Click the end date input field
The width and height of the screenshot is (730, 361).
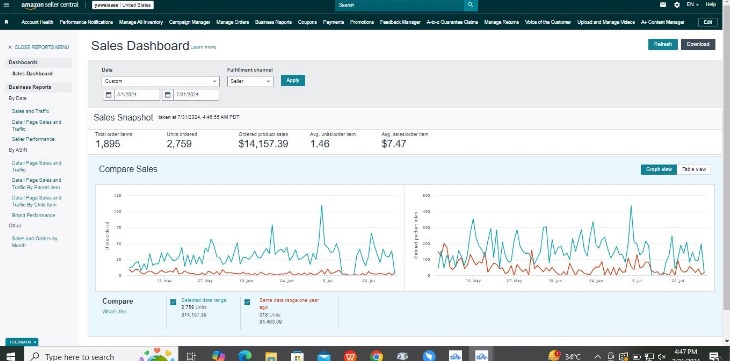coord(196,95)
